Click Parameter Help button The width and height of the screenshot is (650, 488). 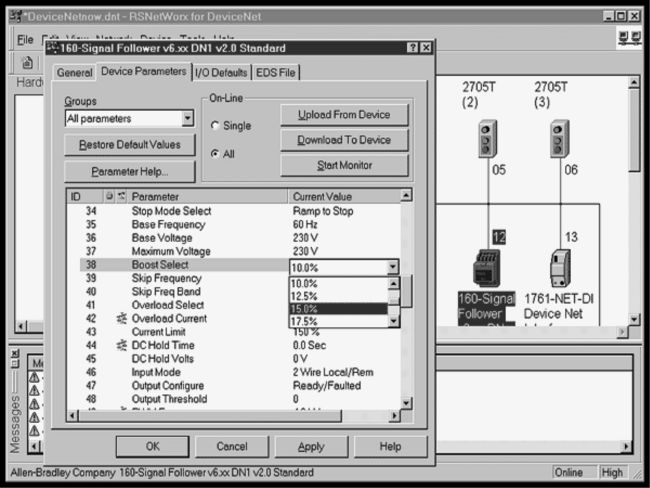tap(130, 172)
